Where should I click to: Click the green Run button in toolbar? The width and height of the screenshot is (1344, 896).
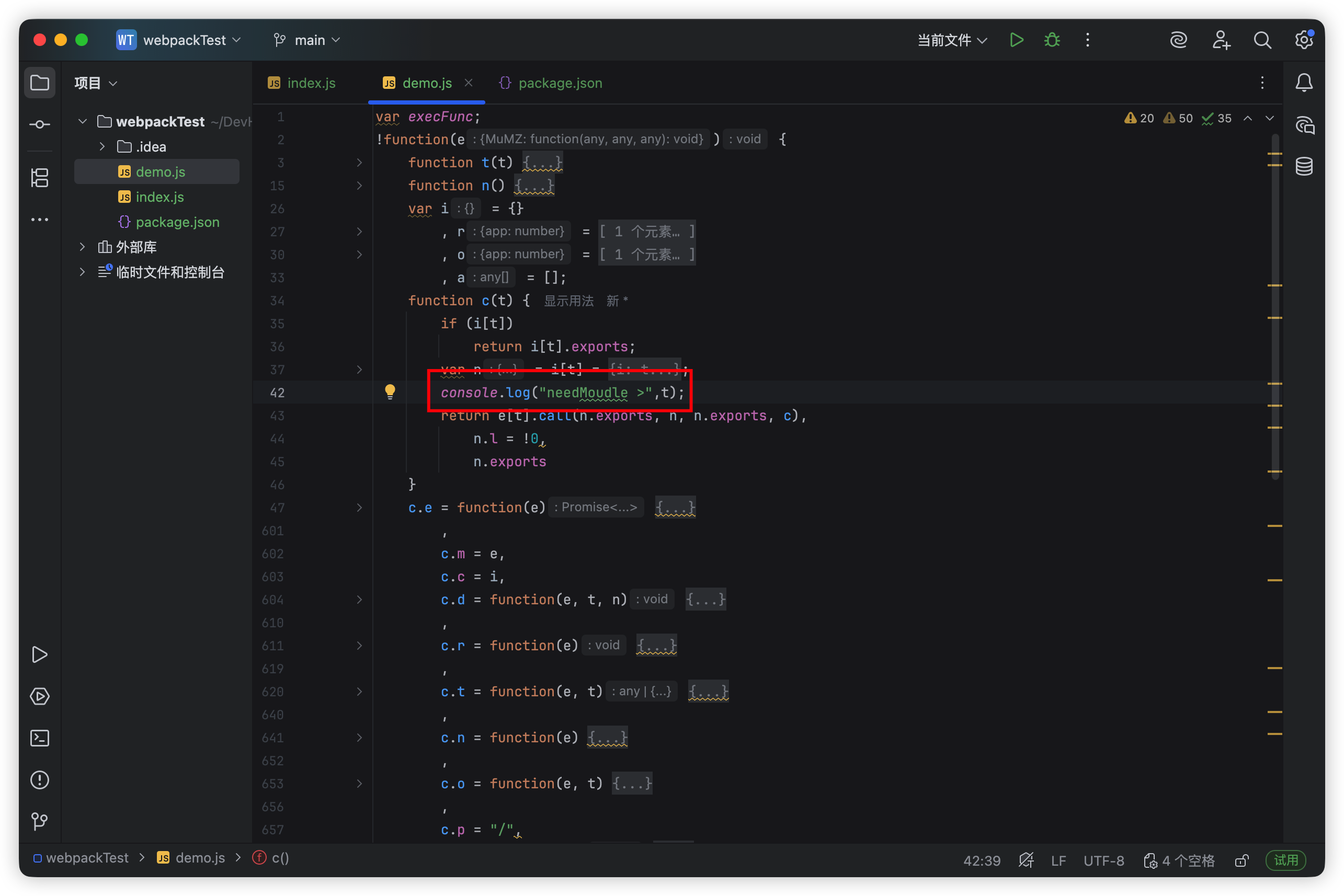point(1017,40)
